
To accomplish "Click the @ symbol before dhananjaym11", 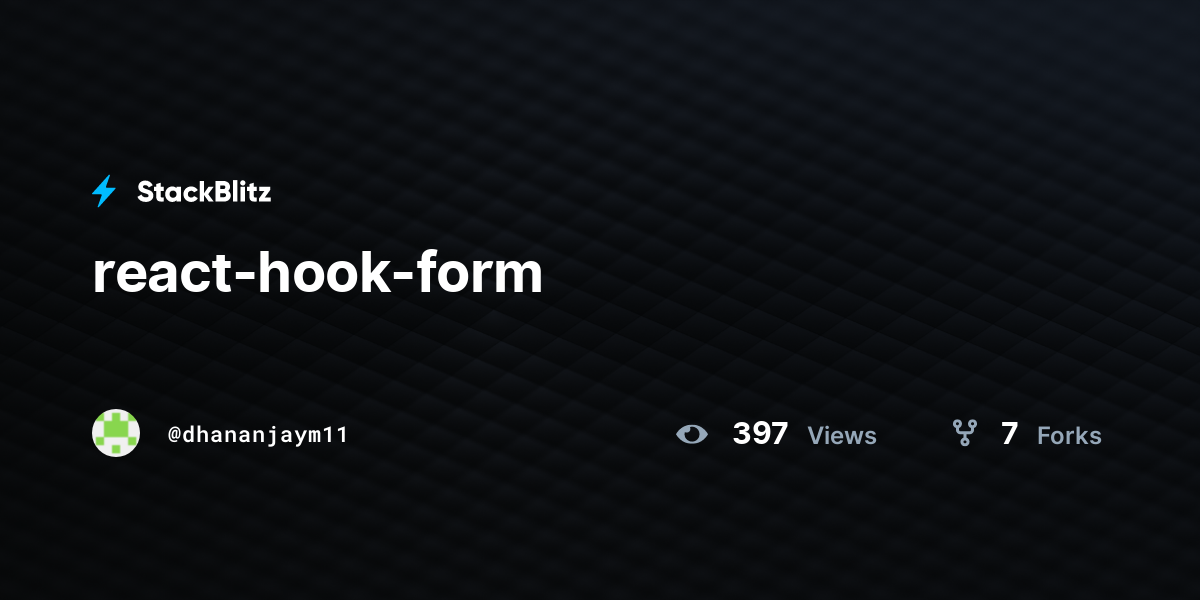I will (175, 435).
